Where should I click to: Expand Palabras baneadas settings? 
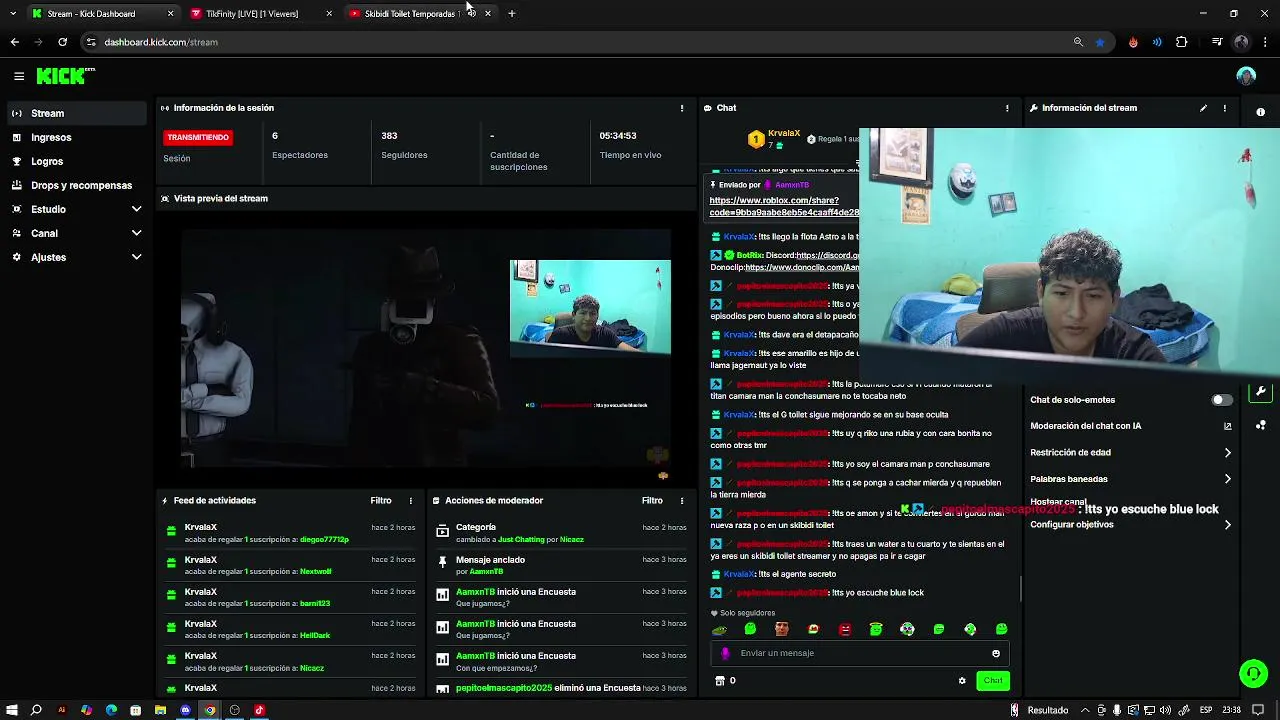[1131, 479]
